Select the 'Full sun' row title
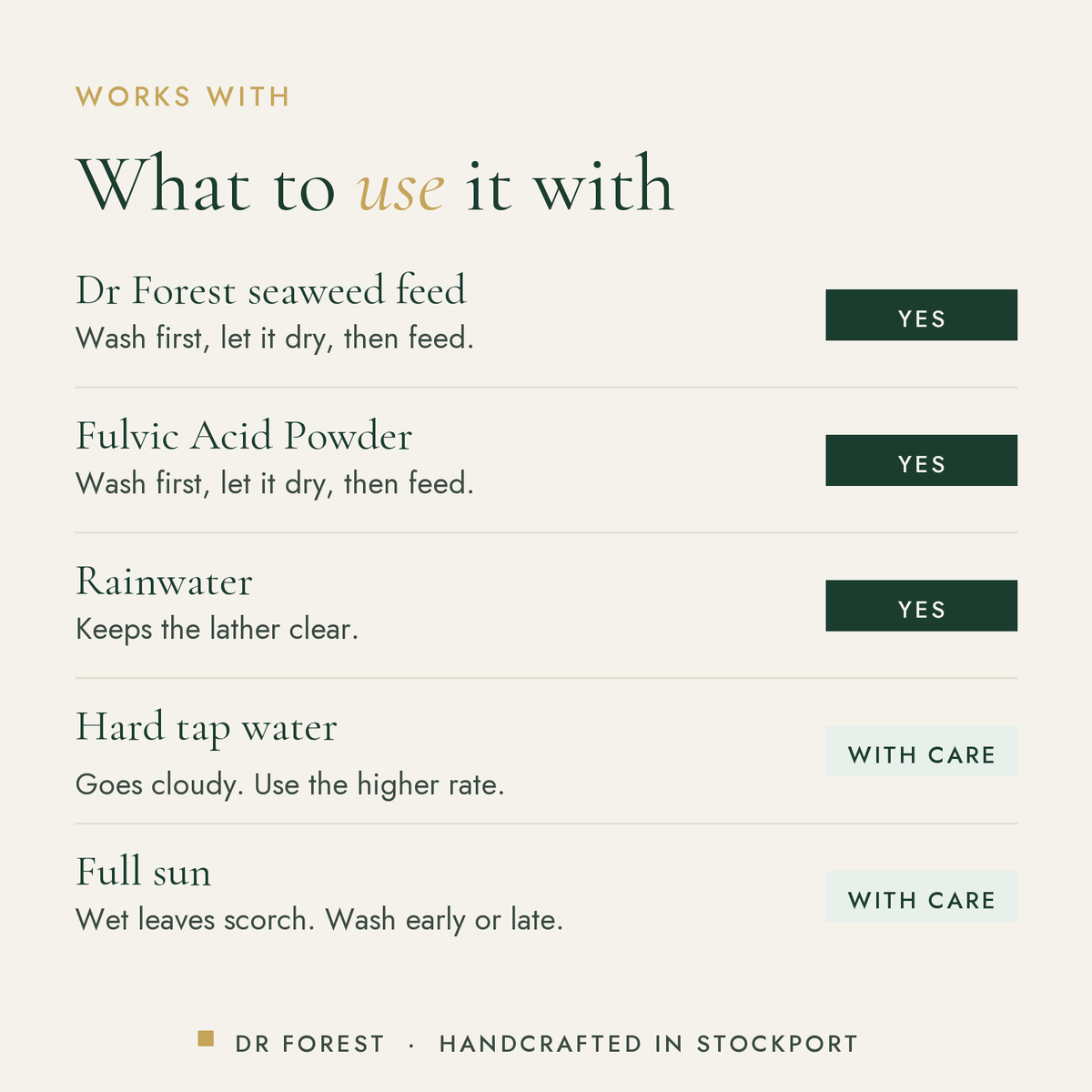The width and height of the screenshot is (1092, 1092). pos(144,872)
